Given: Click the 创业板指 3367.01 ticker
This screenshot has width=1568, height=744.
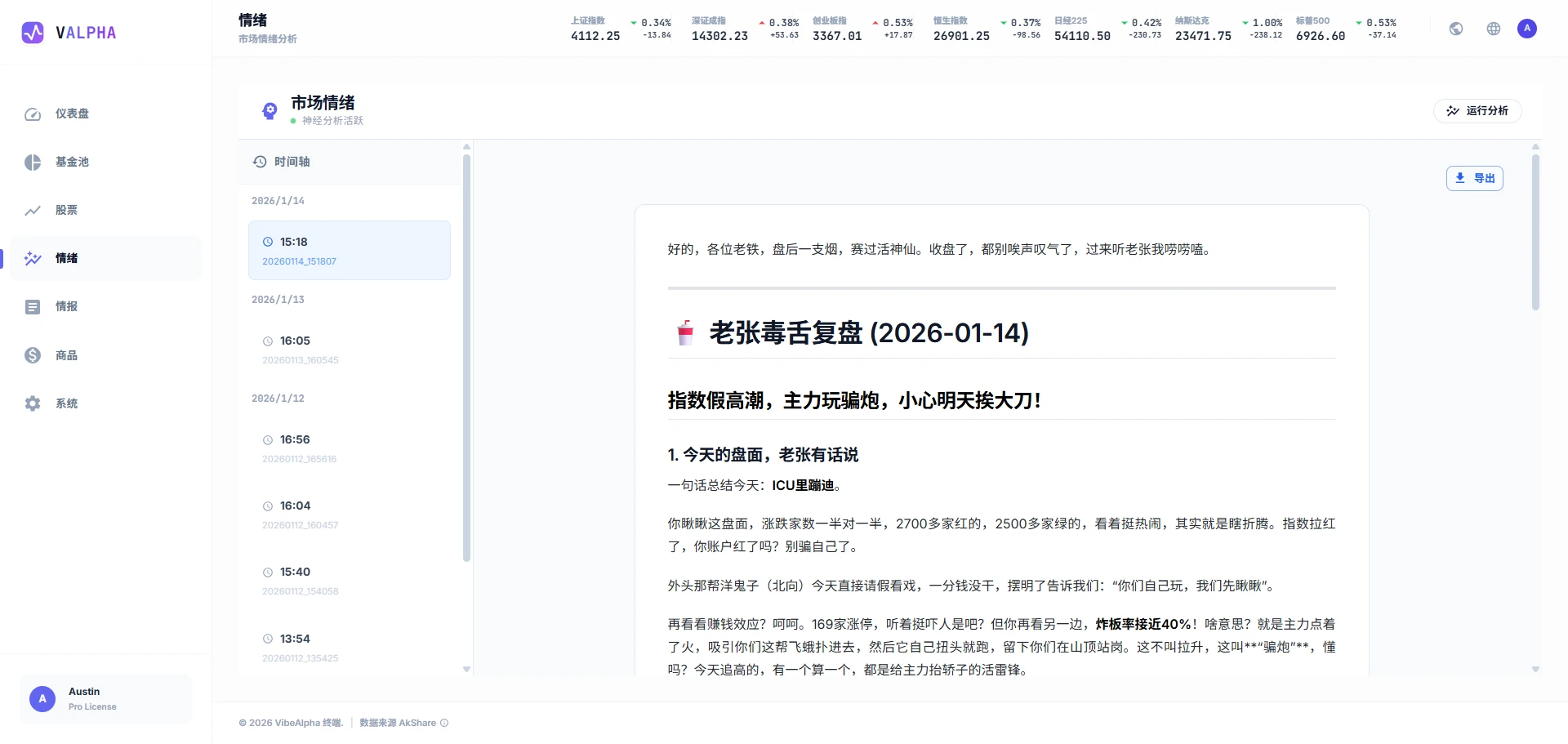Looking at the screenshot, I should tap(863, 29).
